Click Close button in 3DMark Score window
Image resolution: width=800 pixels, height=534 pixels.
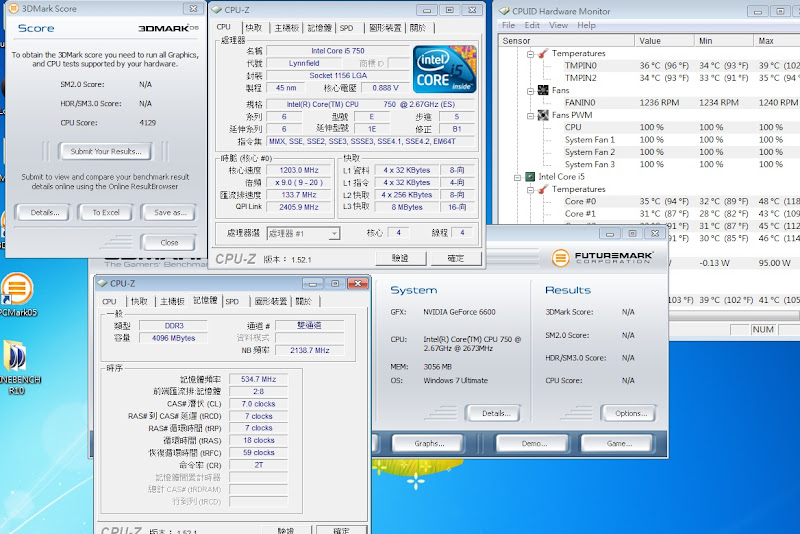[169, 243]
